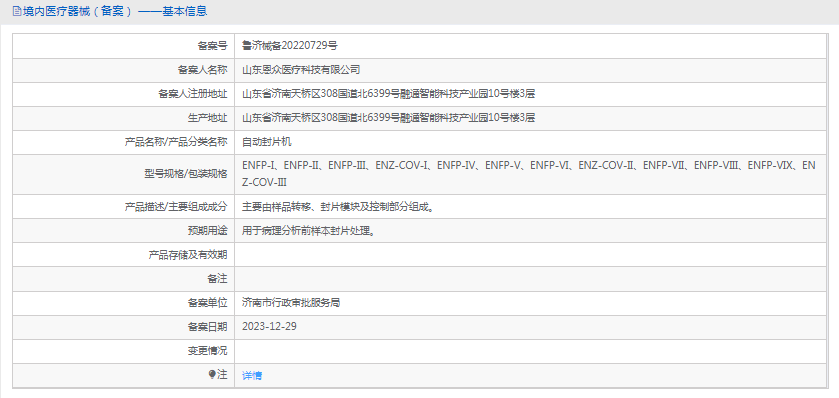Select filing authority 济南市行政审批服务局

[x=291, y=303]
